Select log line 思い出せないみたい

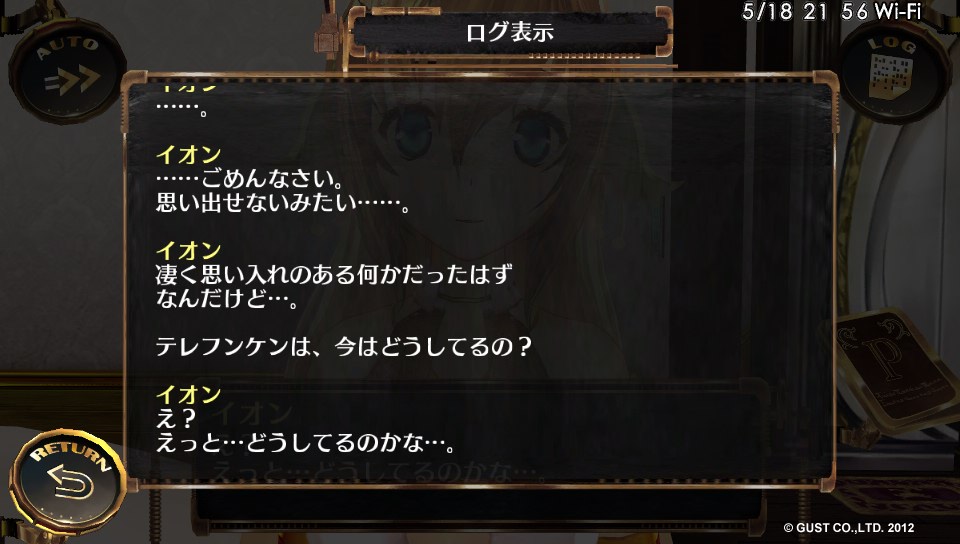pos(283,202)
